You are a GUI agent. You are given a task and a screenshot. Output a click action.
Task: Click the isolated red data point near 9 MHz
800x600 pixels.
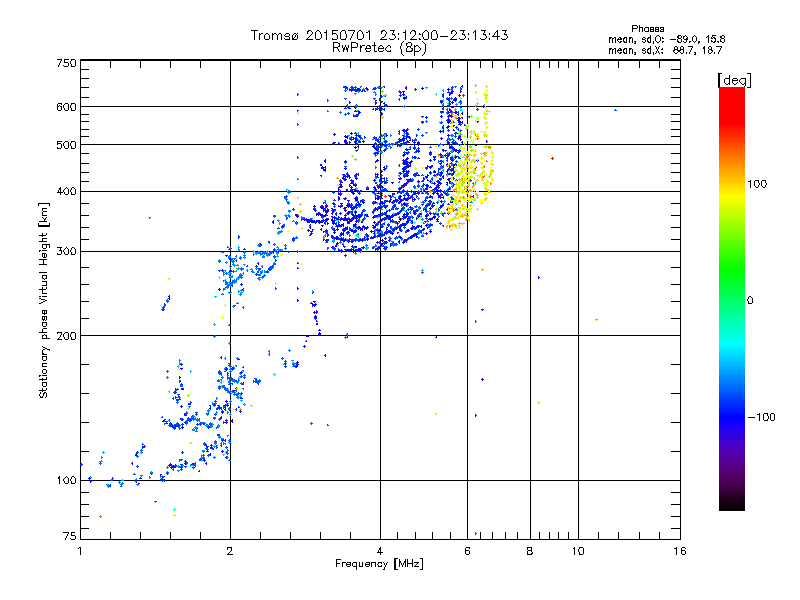click(553, 159)
